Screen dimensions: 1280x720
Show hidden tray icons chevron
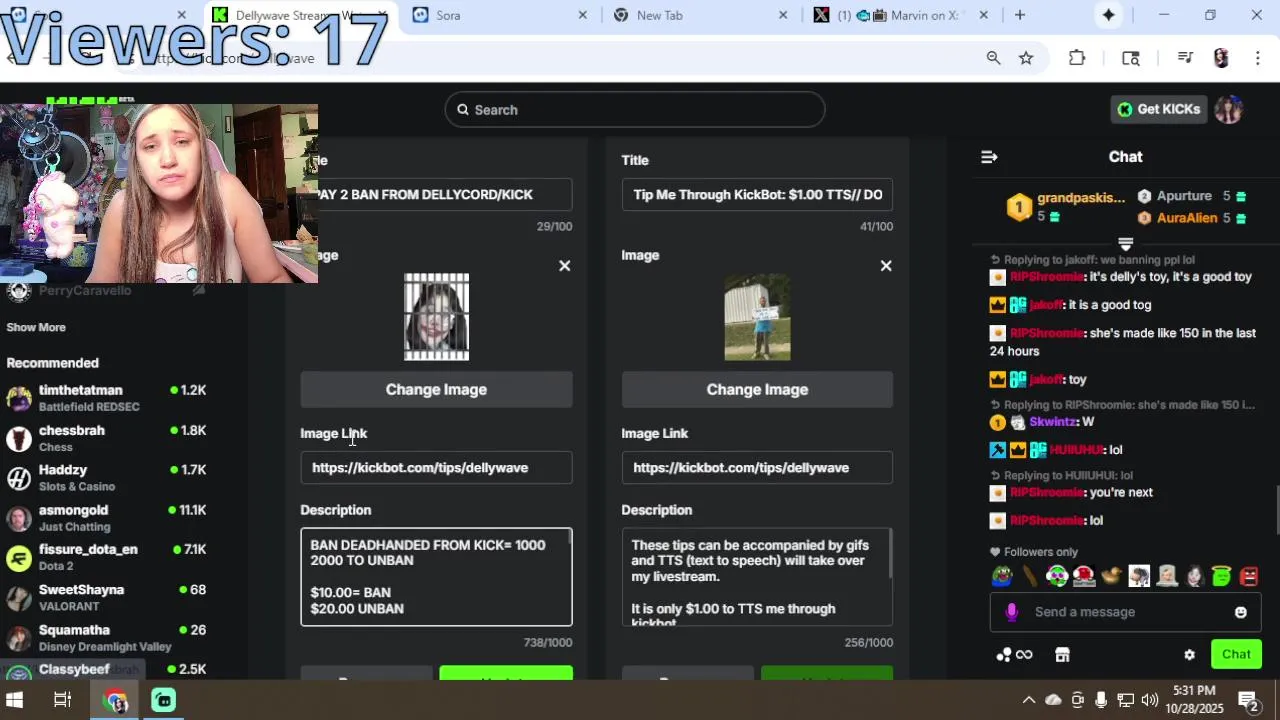coord(1028,700)
